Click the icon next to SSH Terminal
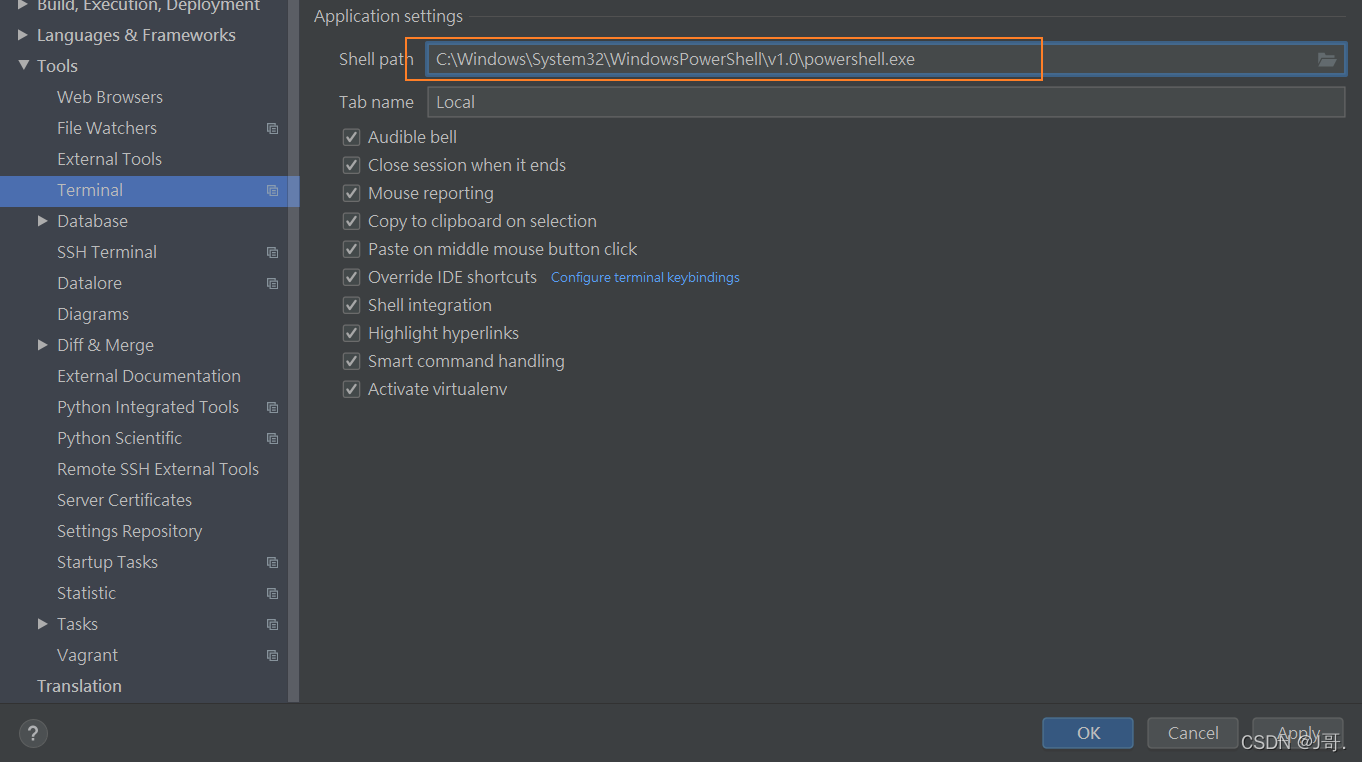The width and height of the screenshot is (1362, 762). tap(272, 252)
